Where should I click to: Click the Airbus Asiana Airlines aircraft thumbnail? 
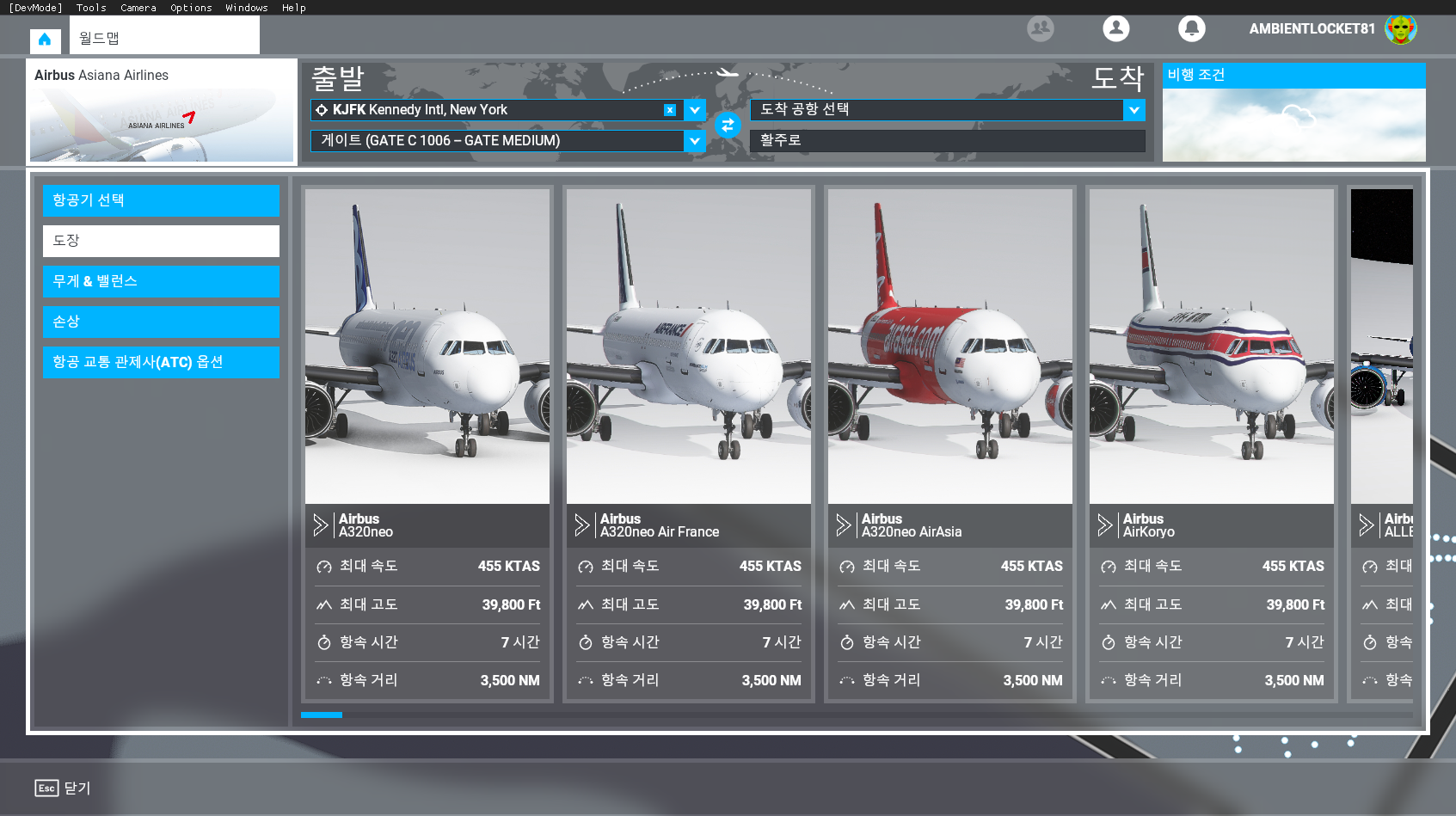pyautogui.click(x=162, y=112)
